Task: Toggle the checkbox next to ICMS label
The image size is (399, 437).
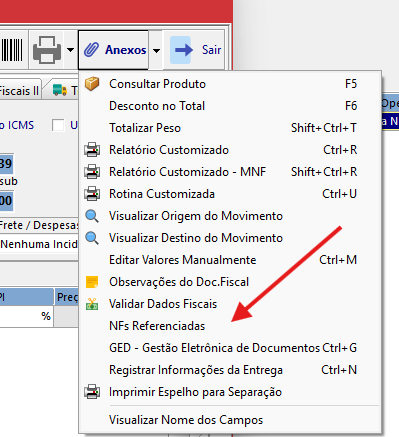Action: click(x=58, y=125)
